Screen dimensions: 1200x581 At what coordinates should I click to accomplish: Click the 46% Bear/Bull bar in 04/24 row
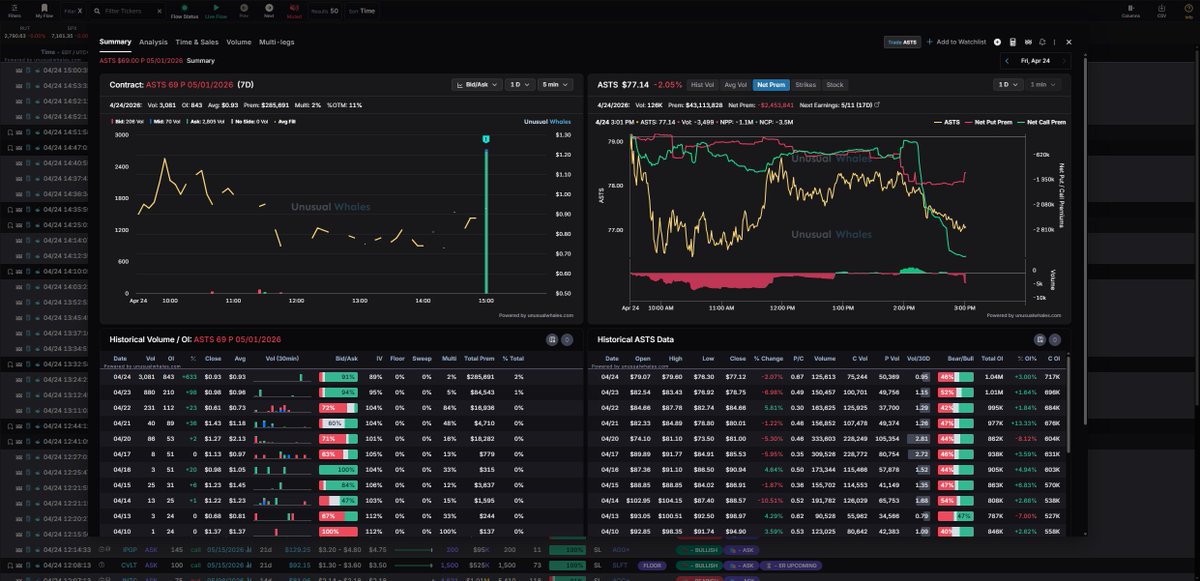[956, 376]
